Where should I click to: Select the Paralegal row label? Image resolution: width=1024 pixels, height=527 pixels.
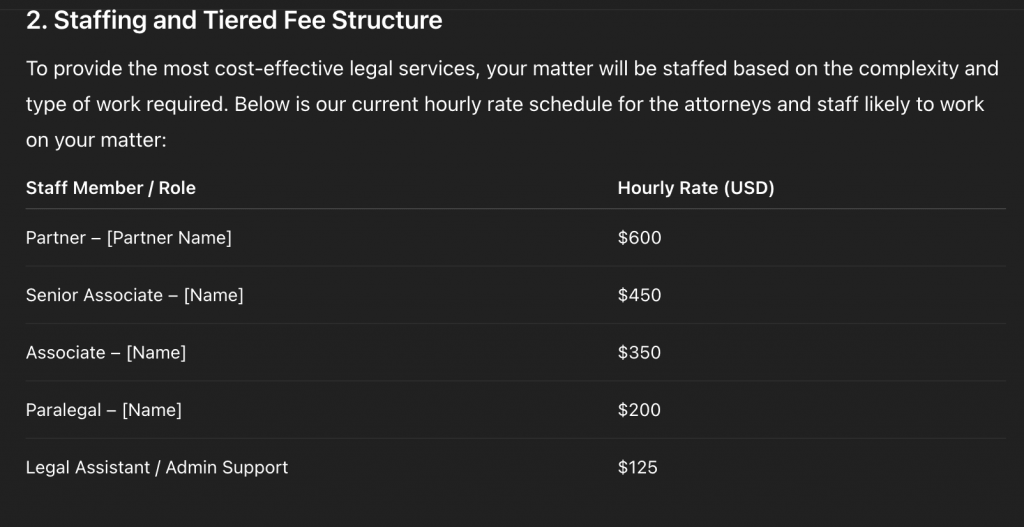click(x=62, y=409)
